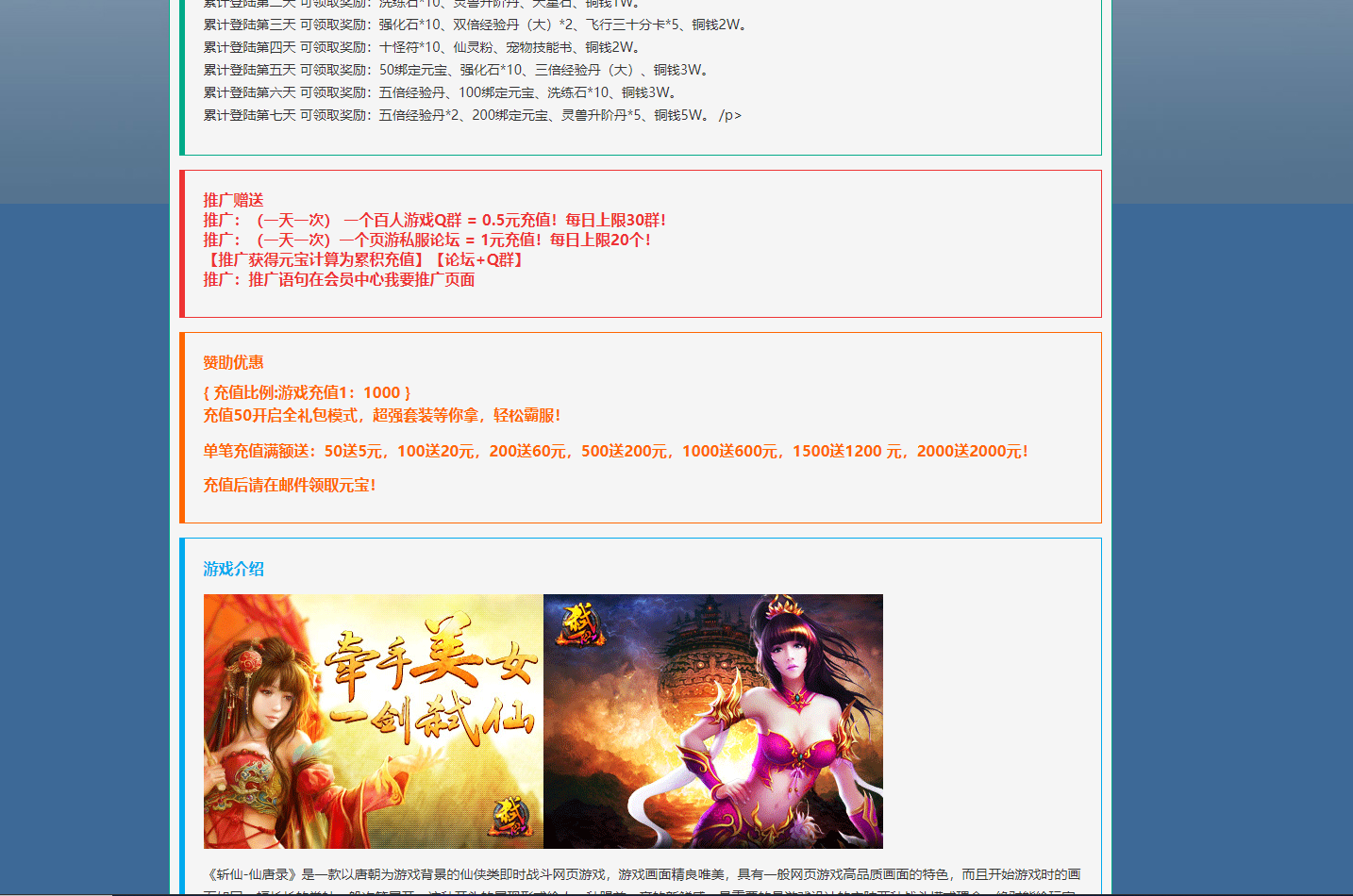This screenshot has height=896, width=1353.
Task: Click the 推广赠送 heading
Action: click(x=233, y=200)
